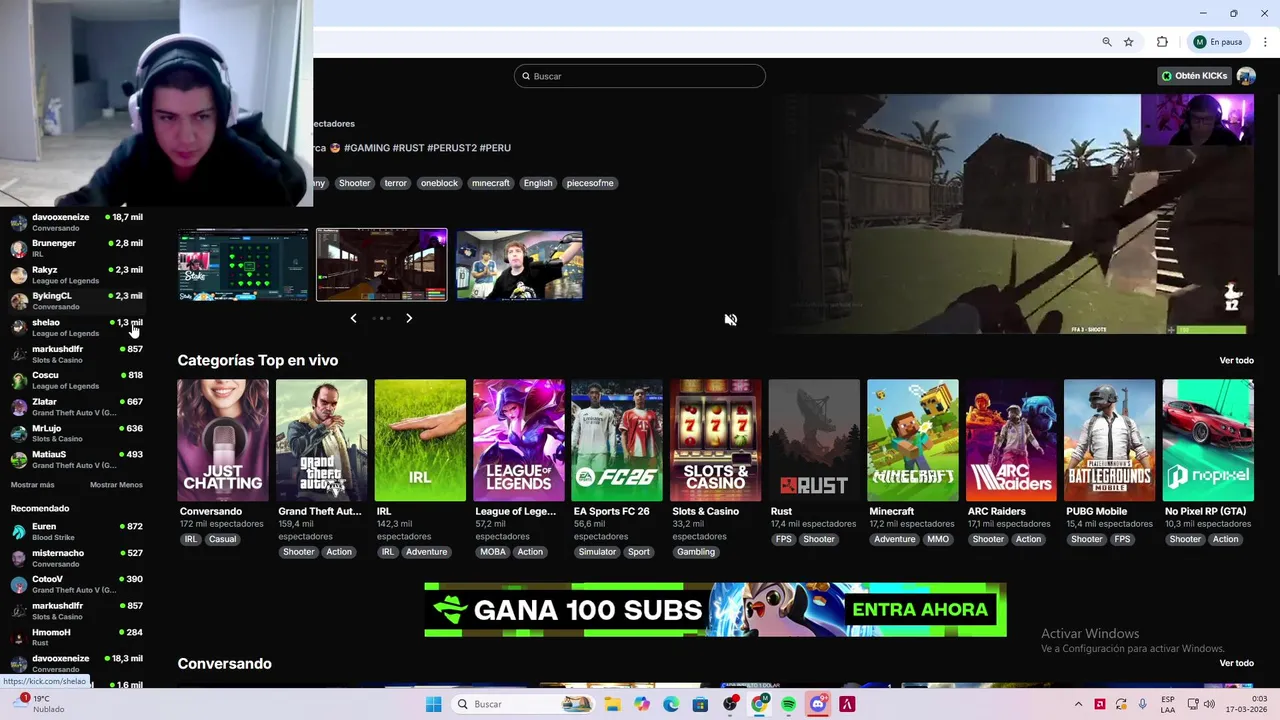Open BykingCL channel in sidebar
Image resolution: width=1280 pixels, height=720 pixels.
(x=78, y=301)
